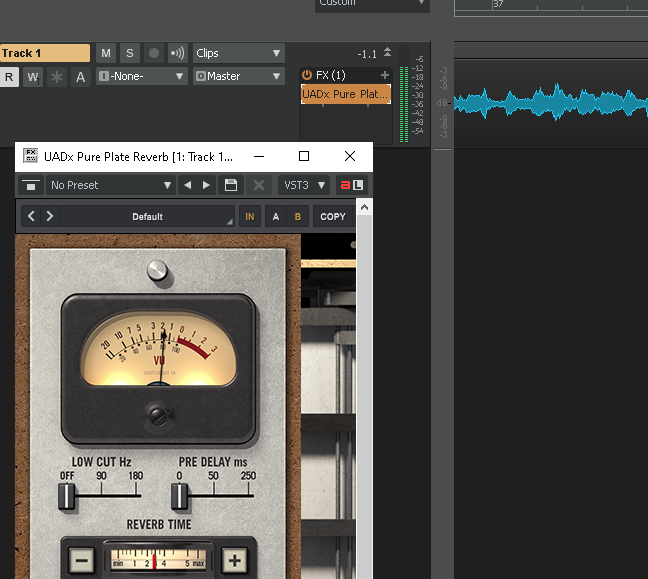
Task: Open plugin keyboard/options icon
Action: coord(31,185)
